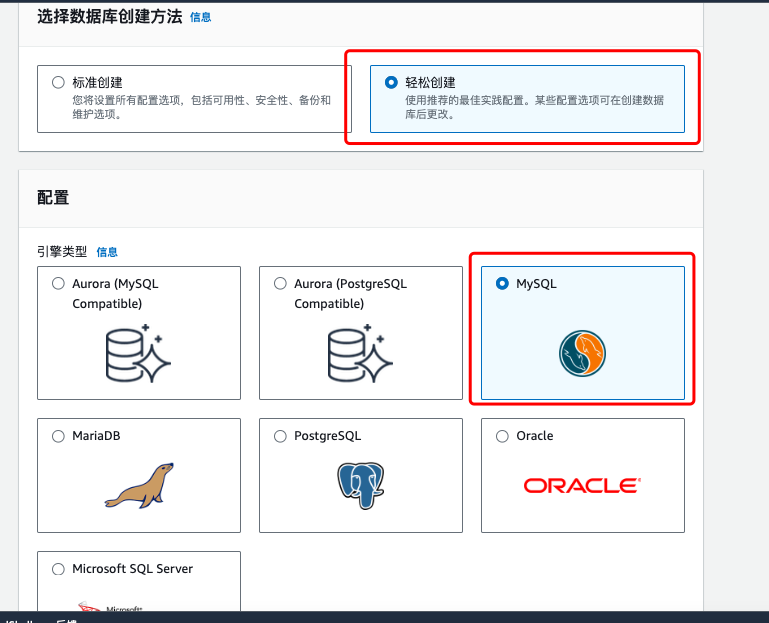The width and height of the screenshot is (769, 623).
Task: Select the Microsoft SQL Server radio button
Action: [x=58, y=569]
